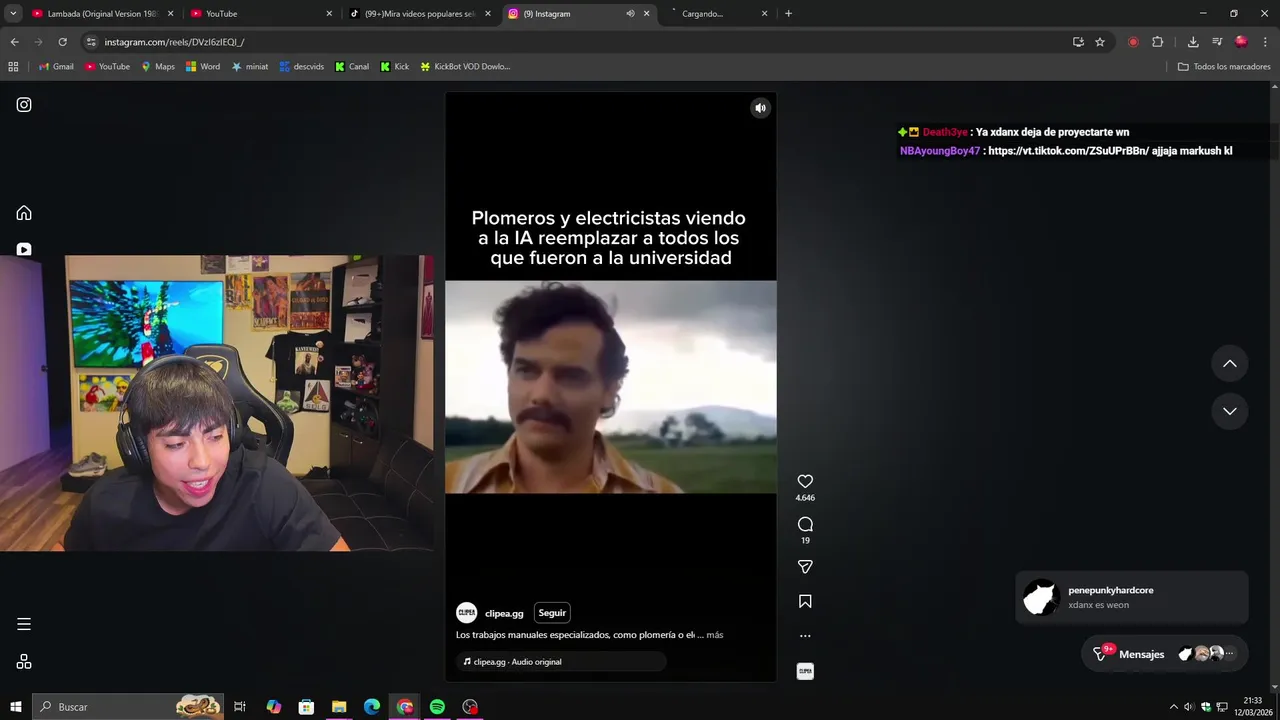Screen dimensions: 1280x720
Task: Open the penepunkyhardcore message notification
Action: [x=1132, y=598]
